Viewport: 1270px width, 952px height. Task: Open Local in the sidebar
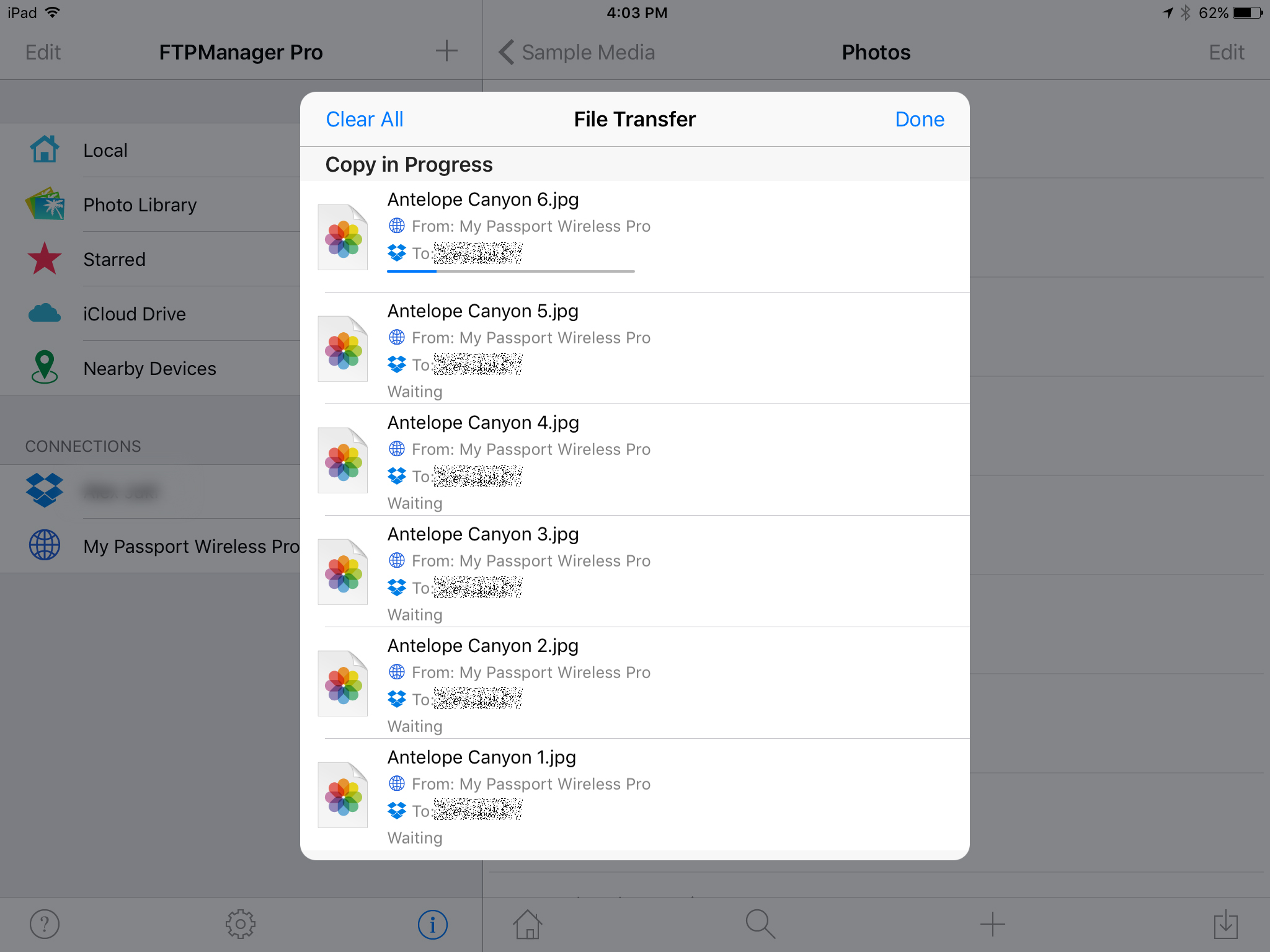(105, 151)
